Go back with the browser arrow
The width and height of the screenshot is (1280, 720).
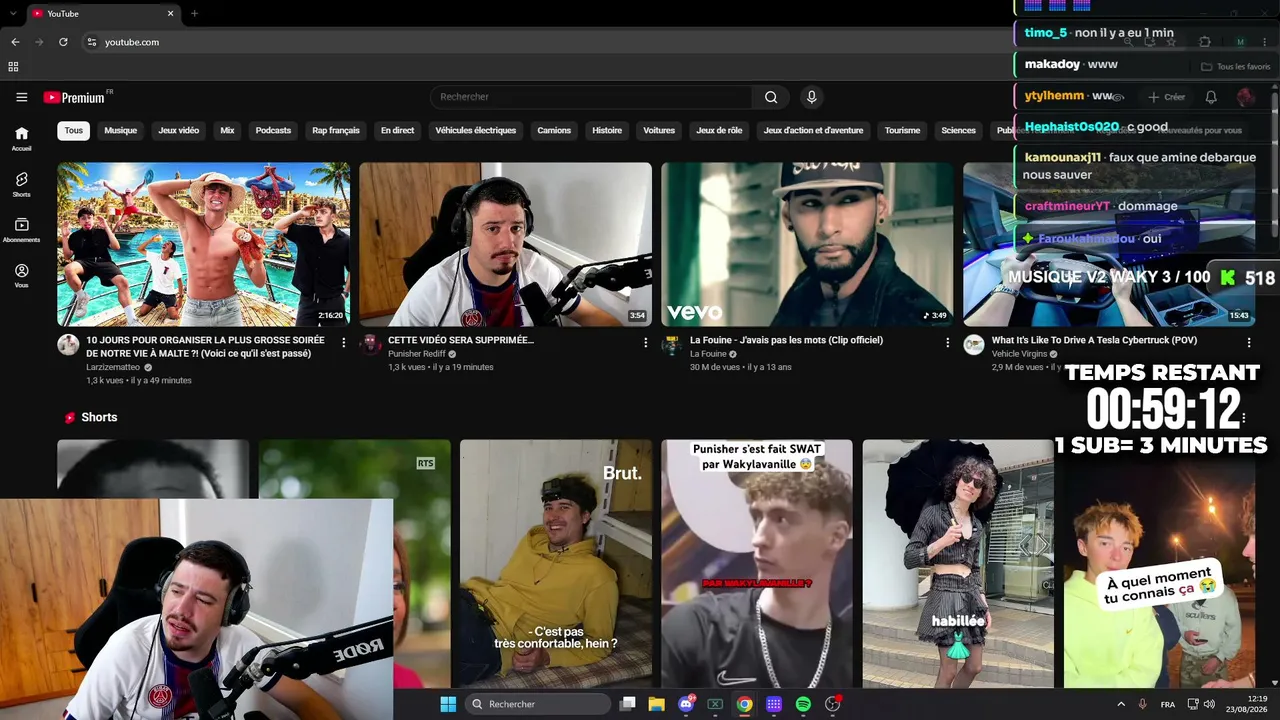[x=15, y=42]
